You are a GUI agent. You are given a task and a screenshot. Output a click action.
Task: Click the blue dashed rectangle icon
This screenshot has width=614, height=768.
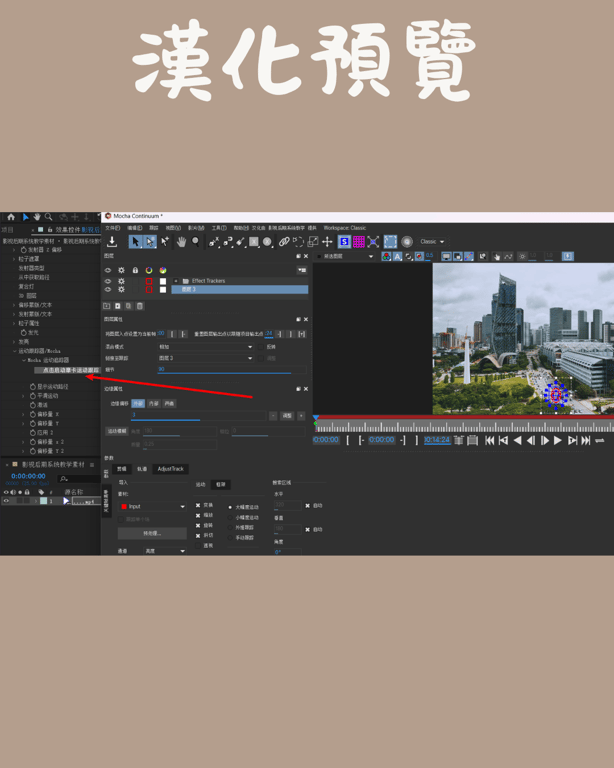(x=390, y=241)
